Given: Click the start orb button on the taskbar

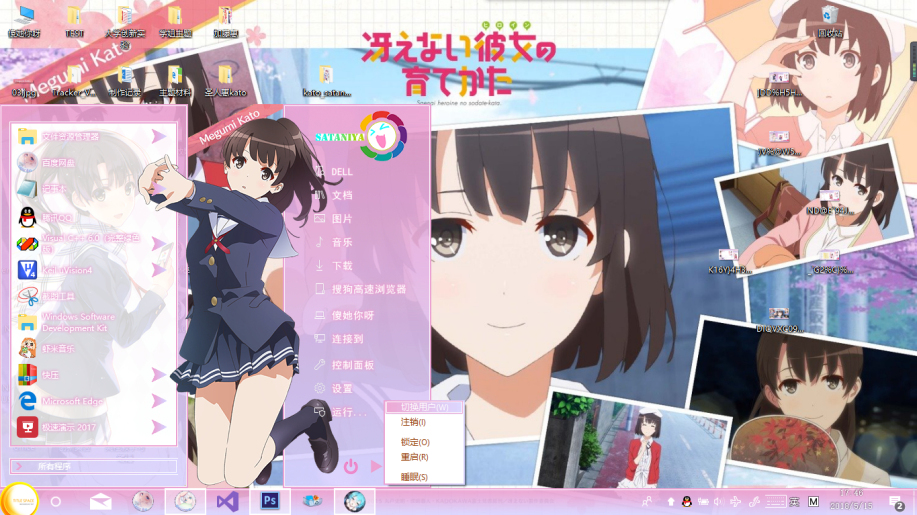Looking at the screenshot, I should click(20, 500).
